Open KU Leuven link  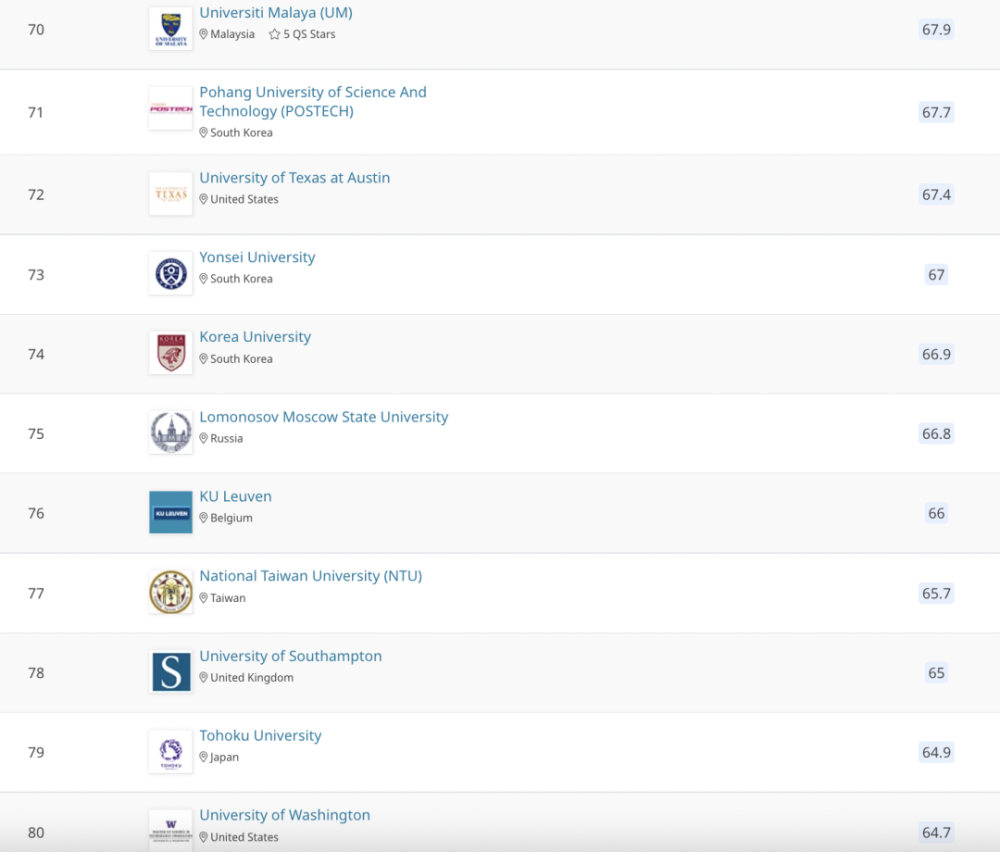[235, 496]
